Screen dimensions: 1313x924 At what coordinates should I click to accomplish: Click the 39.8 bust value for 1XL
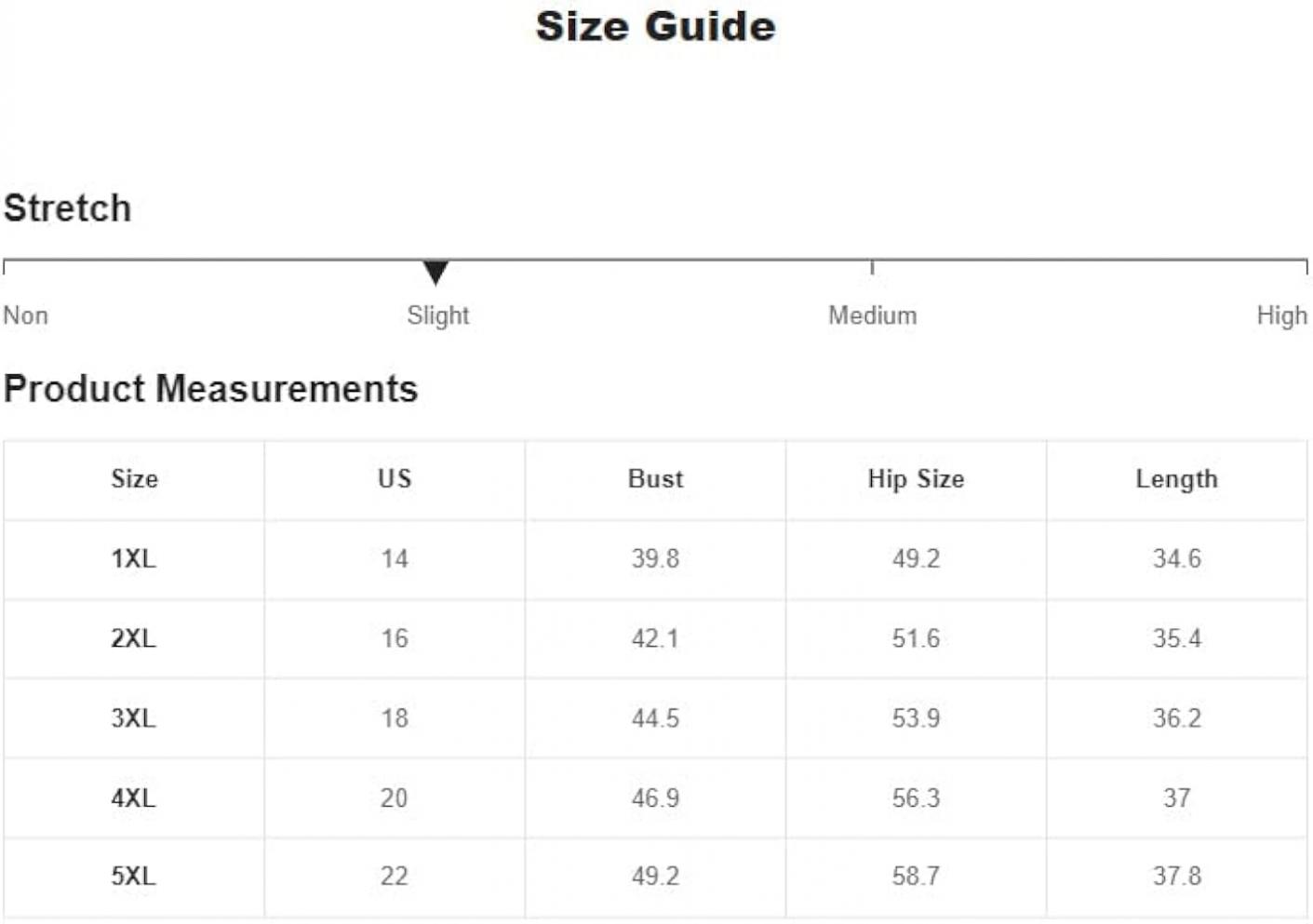(x=655, y=559)
